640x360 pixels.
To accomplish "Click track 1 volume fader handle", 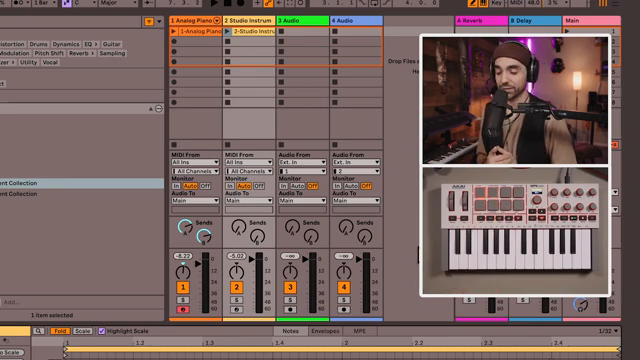I will [198, 264].
